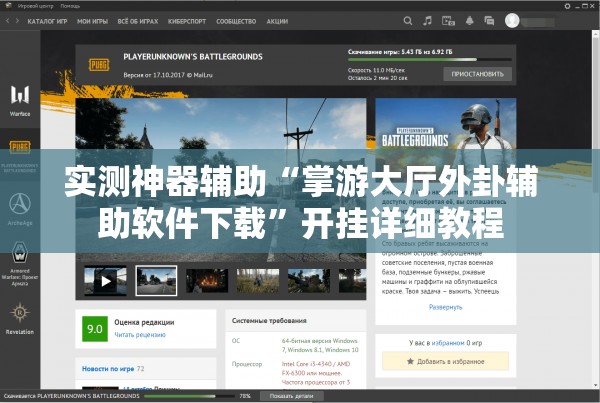The width and height of the screenshot is (600, 403).
Task: Select the grassy field thumbnail
Action: point(258,281)
